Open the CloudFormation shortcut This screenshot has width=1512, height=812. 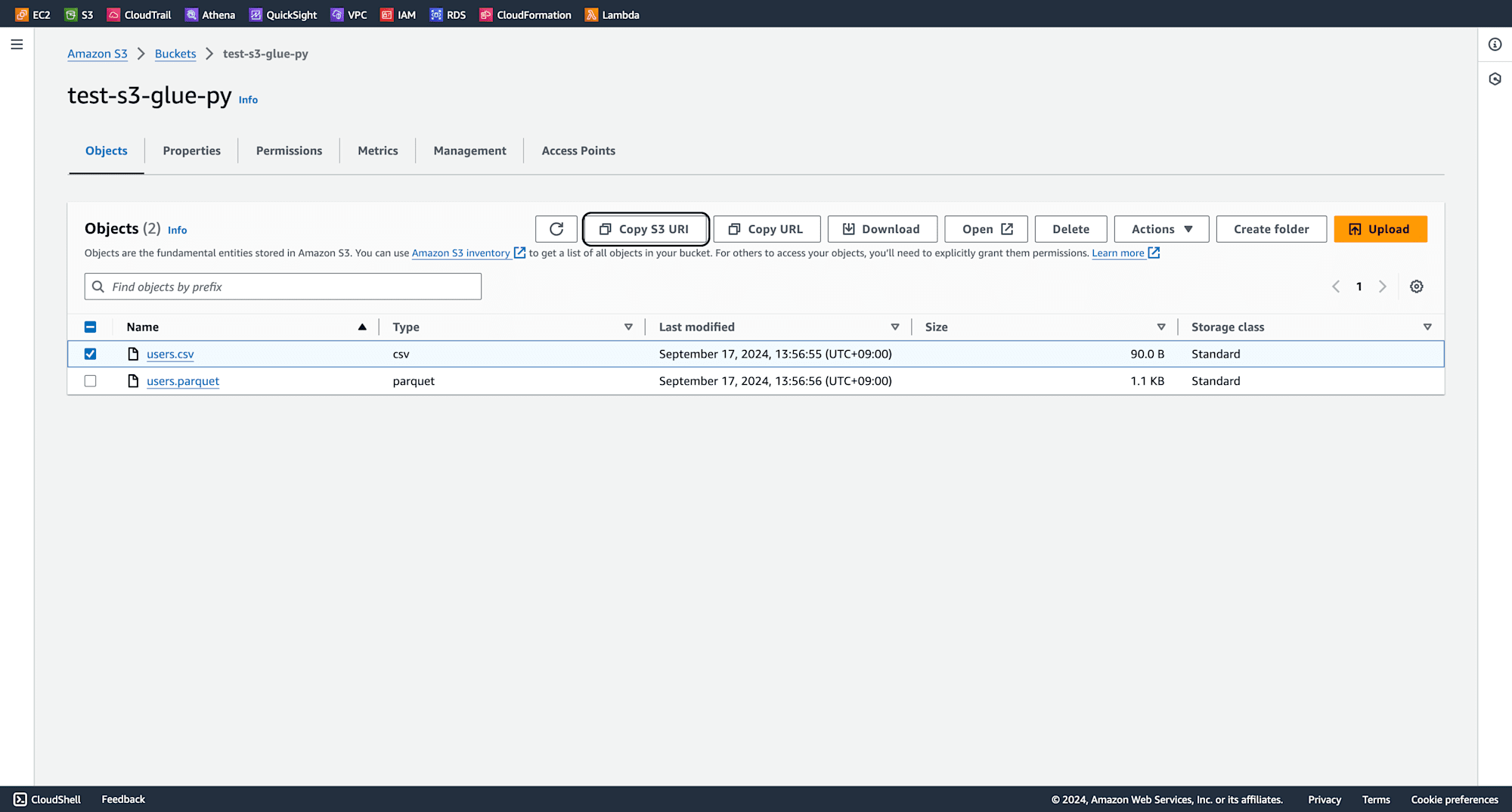pos(525,14)
